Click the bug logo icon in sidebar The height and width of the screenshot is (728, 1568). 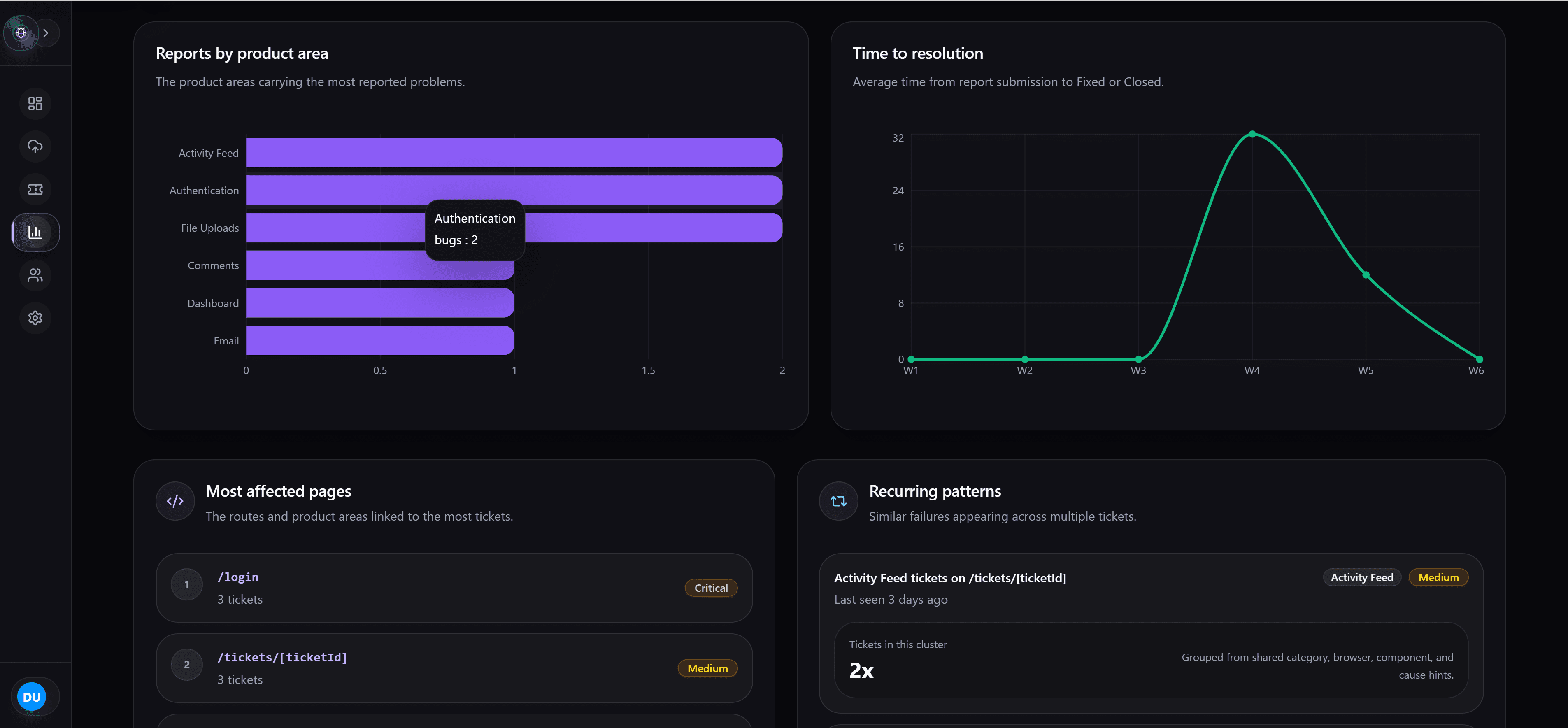(21, 33)
